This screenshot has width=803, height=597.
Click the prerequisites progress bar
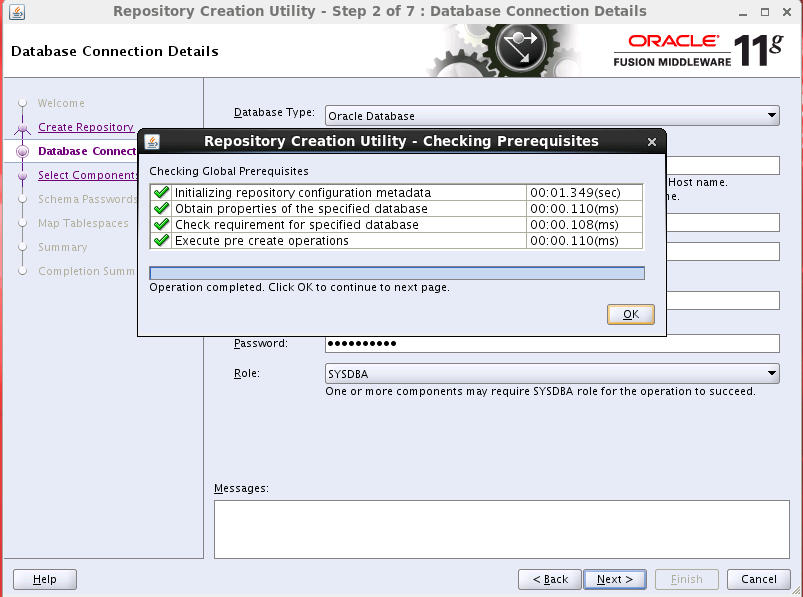(x=397, y=273)
